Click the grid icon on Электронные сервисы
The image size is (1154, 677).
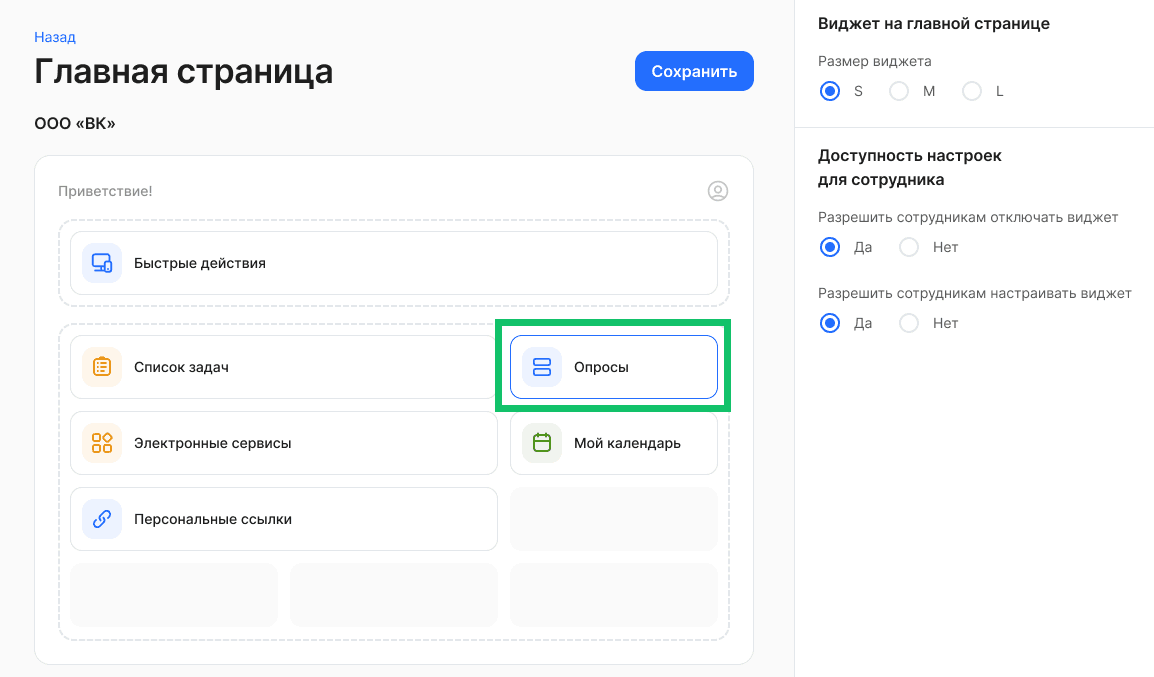point(101,443)
